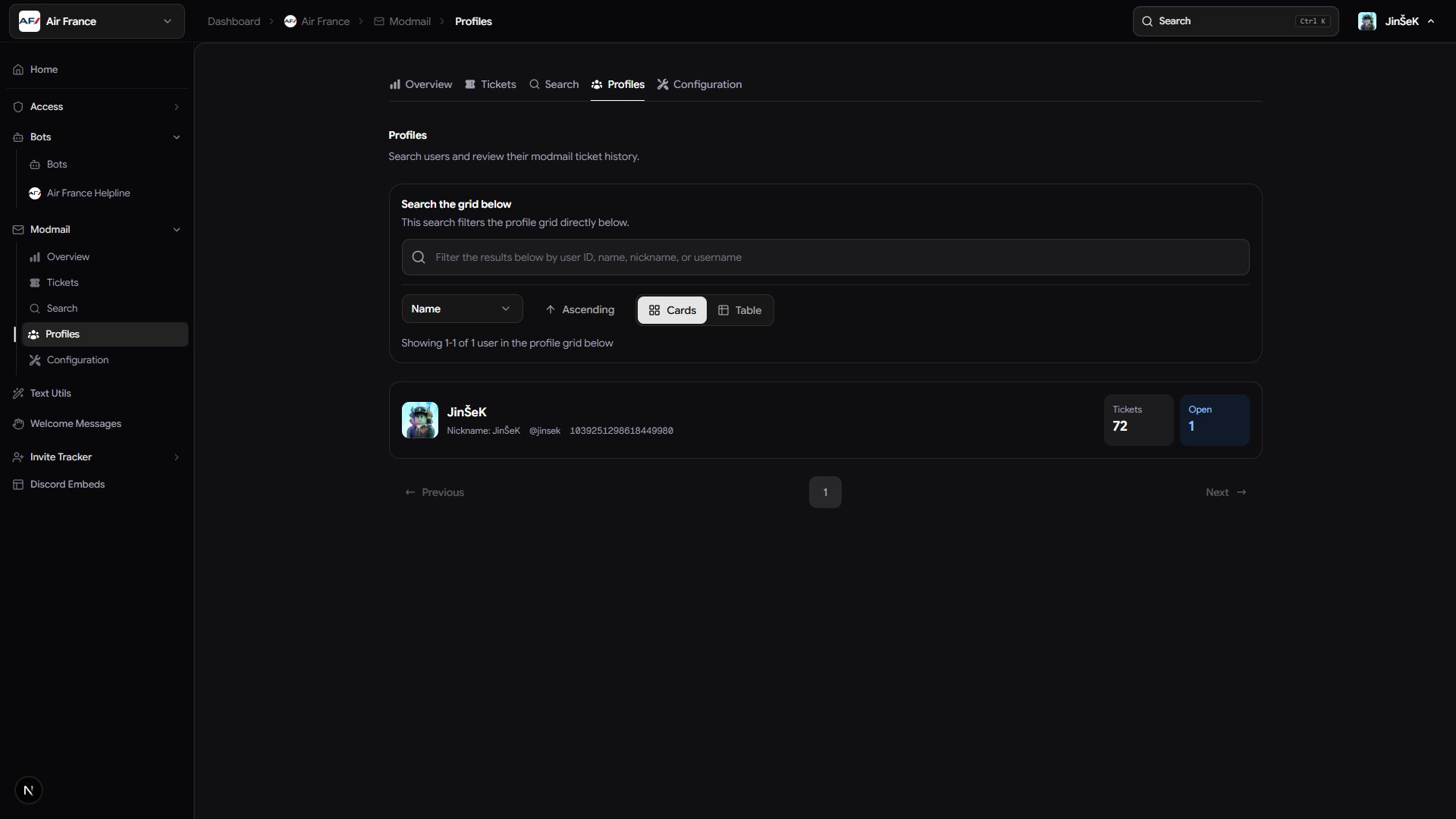Open the global Search box with Ctrl K
The image size is (1456, 819).
(1235, 21)
